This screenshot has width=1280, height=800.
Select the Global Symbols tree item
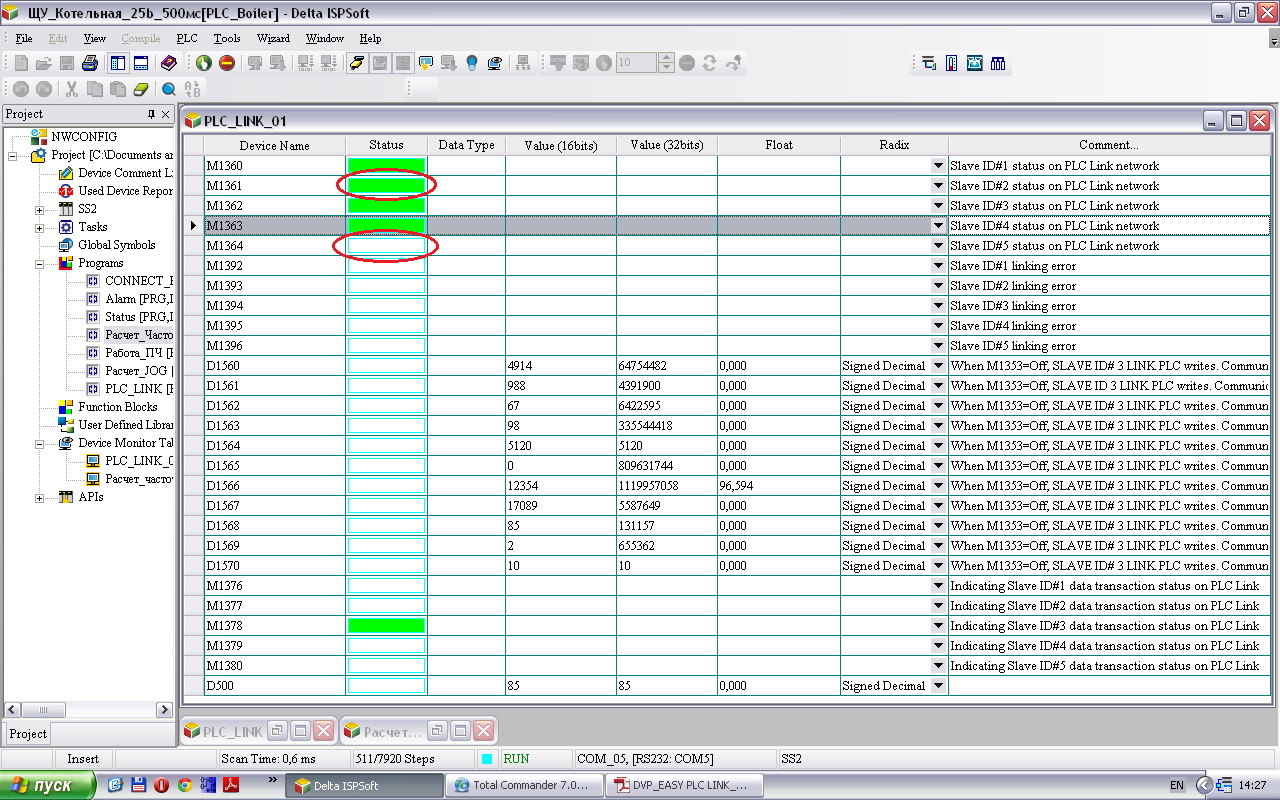pyautogui.click(x=117, y=245)
